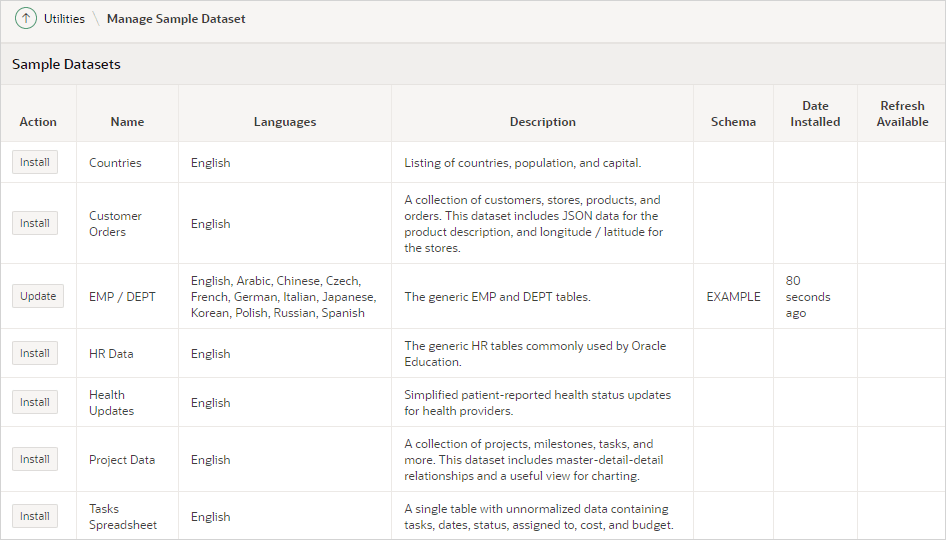Install the Customer Orders dataset
This screenshot has height=540, width=946.
coord(35,223)
